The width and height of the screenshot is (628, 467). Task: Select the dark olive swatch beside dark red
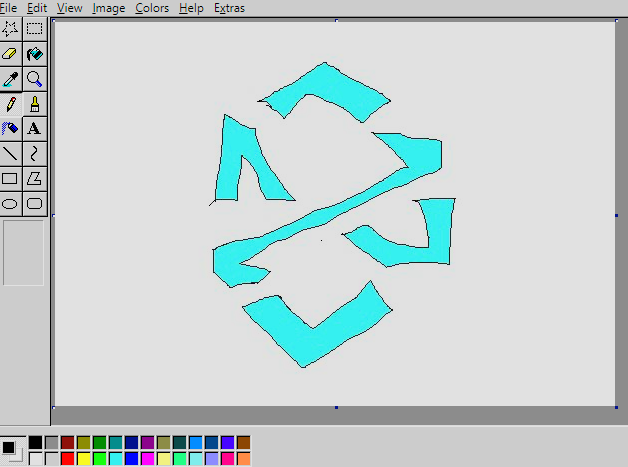pos(84,443)
